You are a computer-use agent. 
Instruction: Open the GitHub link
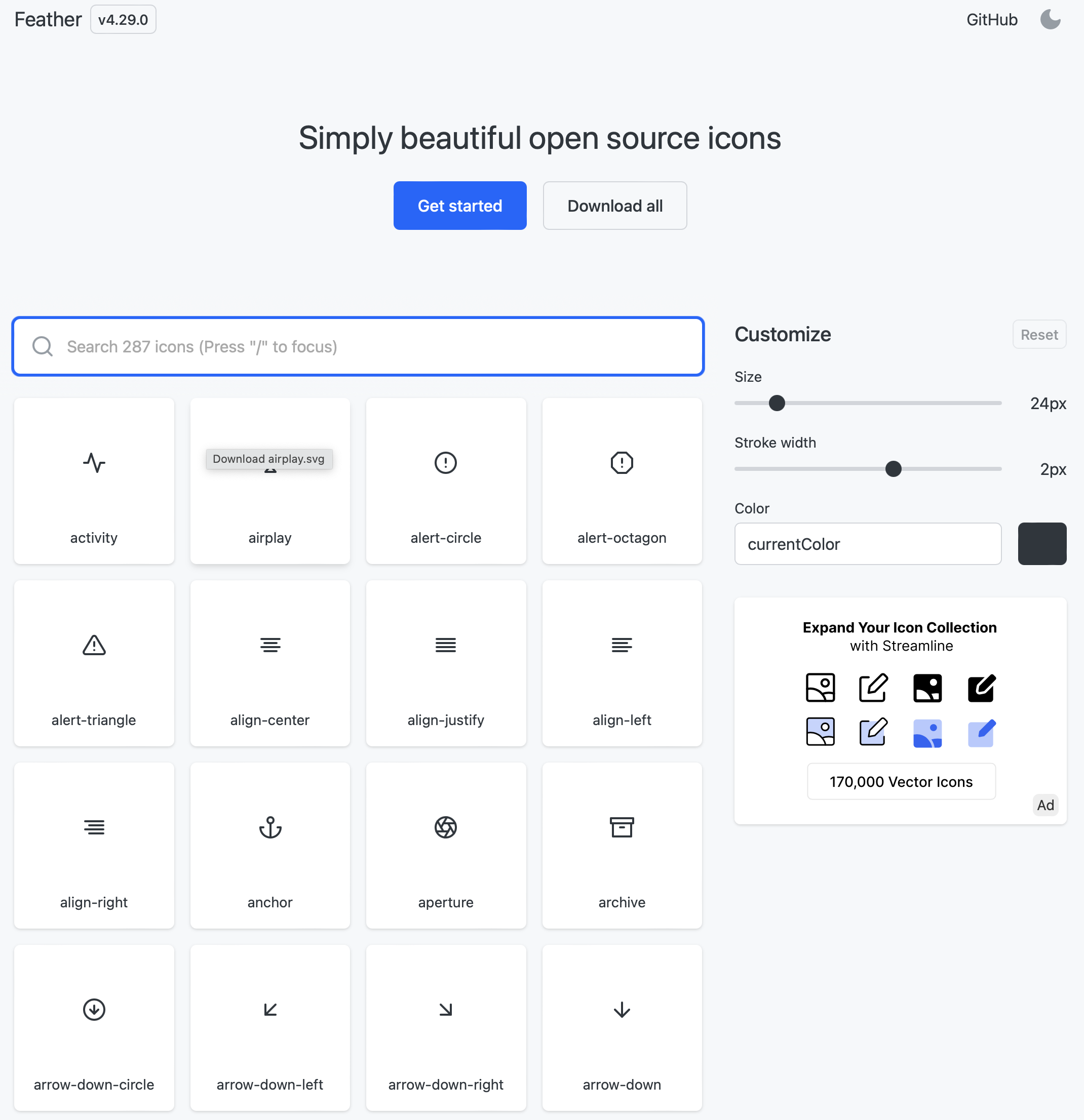991,19
